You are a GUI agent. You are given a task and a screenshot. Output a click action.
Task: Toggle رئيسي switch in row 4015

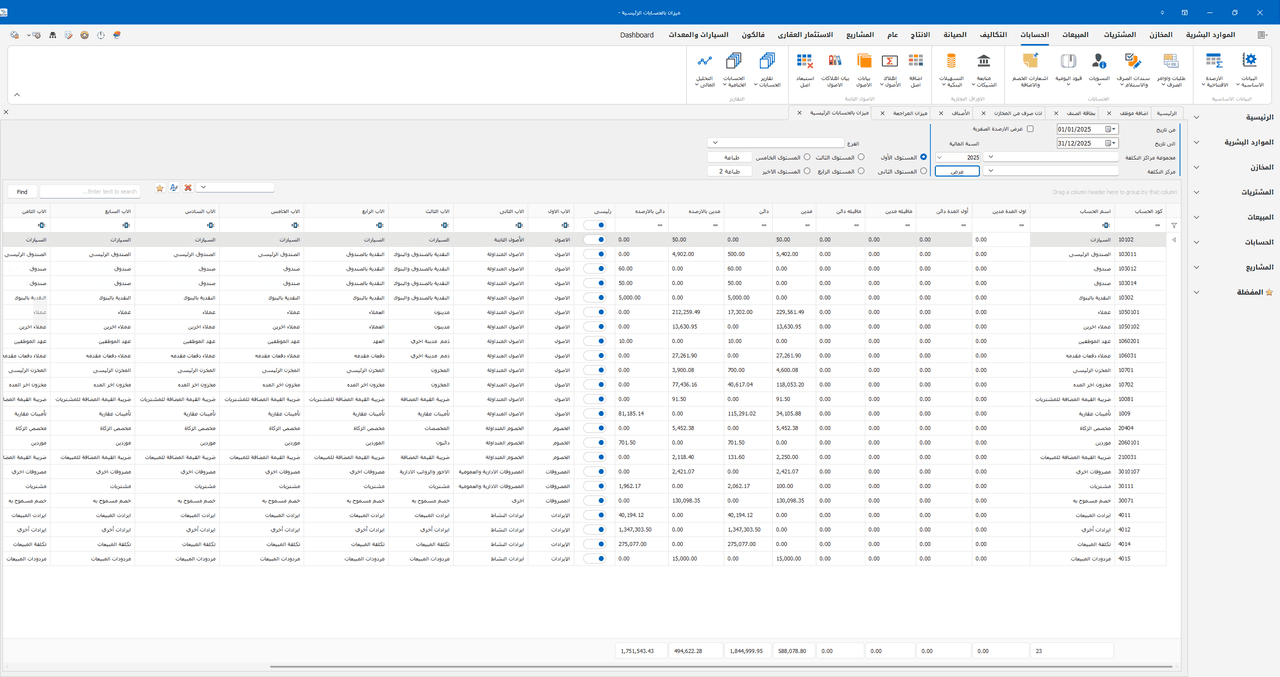(597, 558)
